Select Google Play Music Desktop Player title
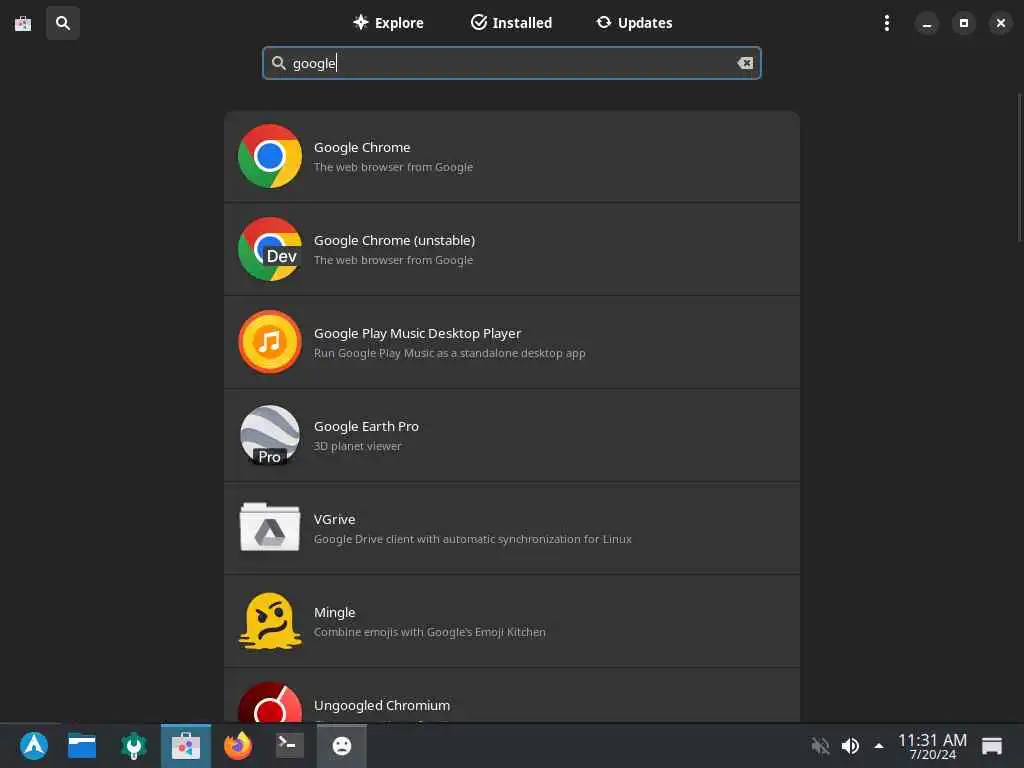 pyautogui.click(x=417, y=334)
